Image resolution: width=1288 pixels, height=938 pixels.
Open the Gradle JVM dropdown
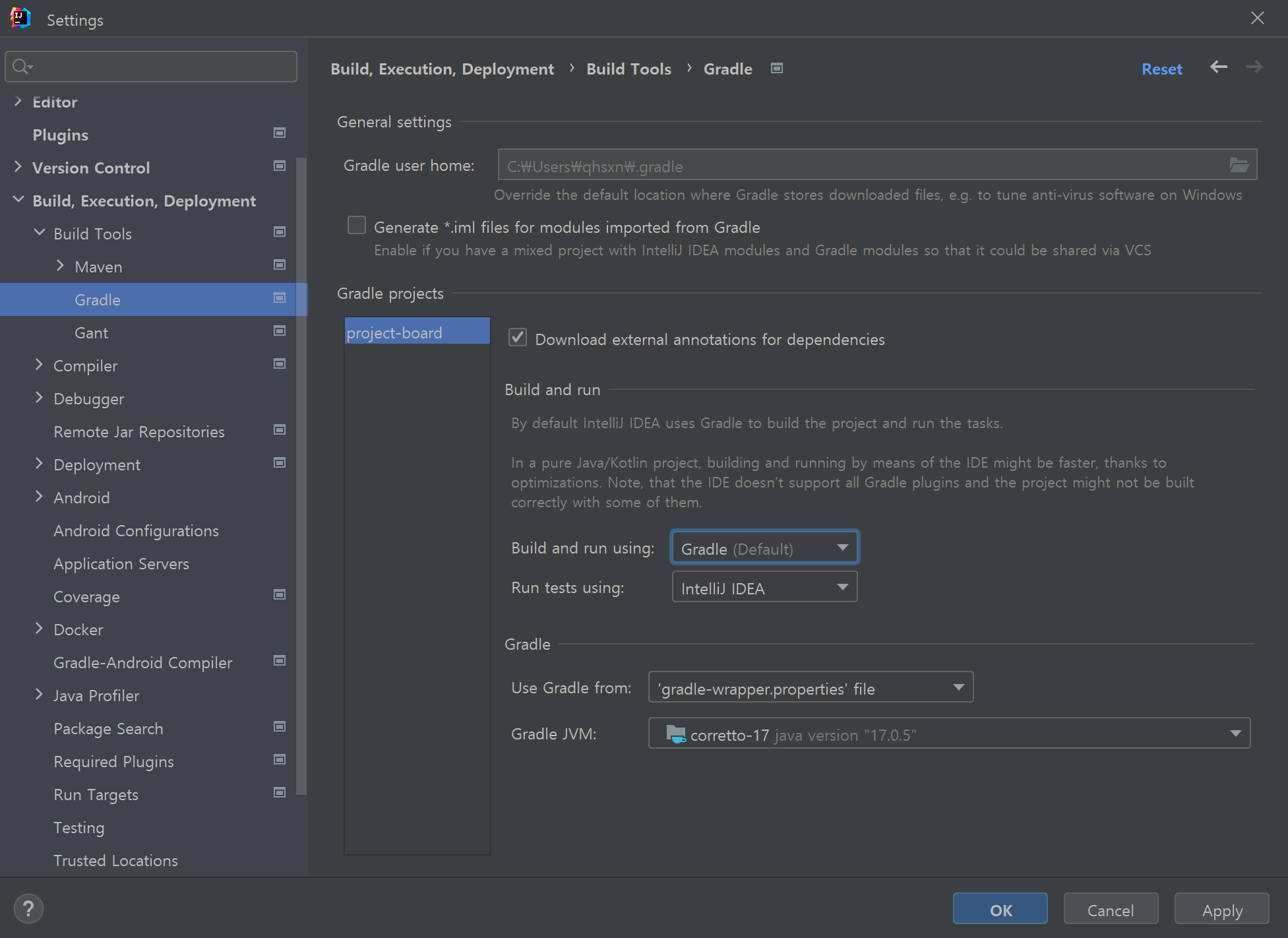pyautogui.click(x=948, y=734)
